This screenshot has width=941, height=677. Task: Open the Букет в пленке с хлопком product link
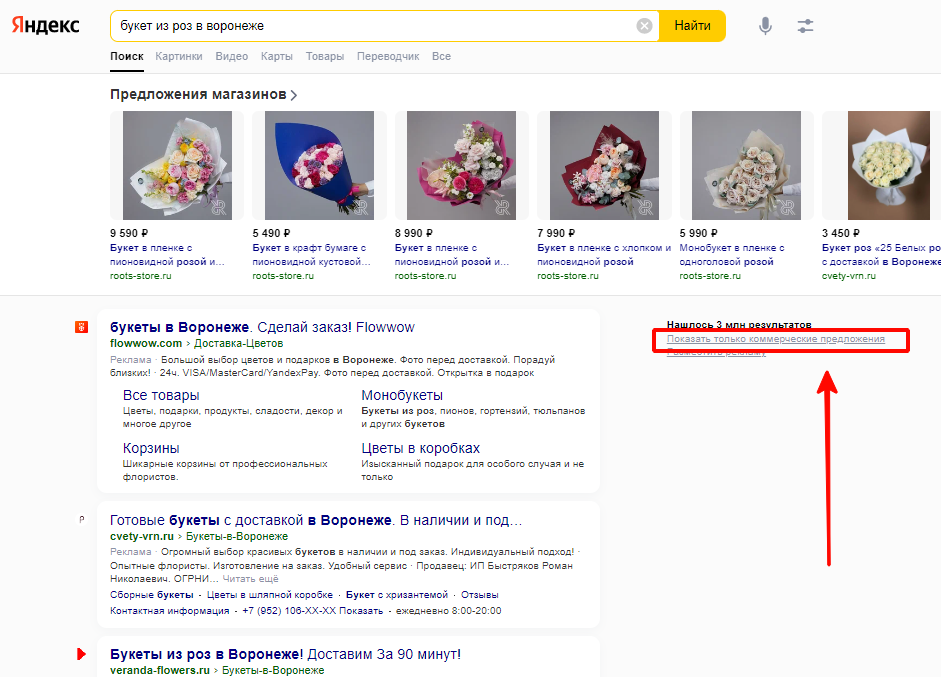pyautogui.click(x=604, y=254)
